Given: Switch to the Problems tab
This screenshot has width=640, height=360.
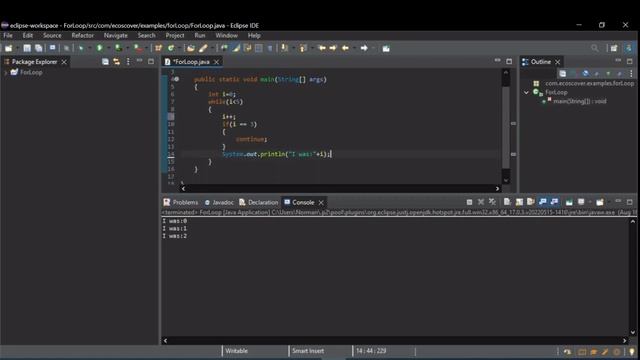Looking at the screenshot, I should click(x=181, y=202).
